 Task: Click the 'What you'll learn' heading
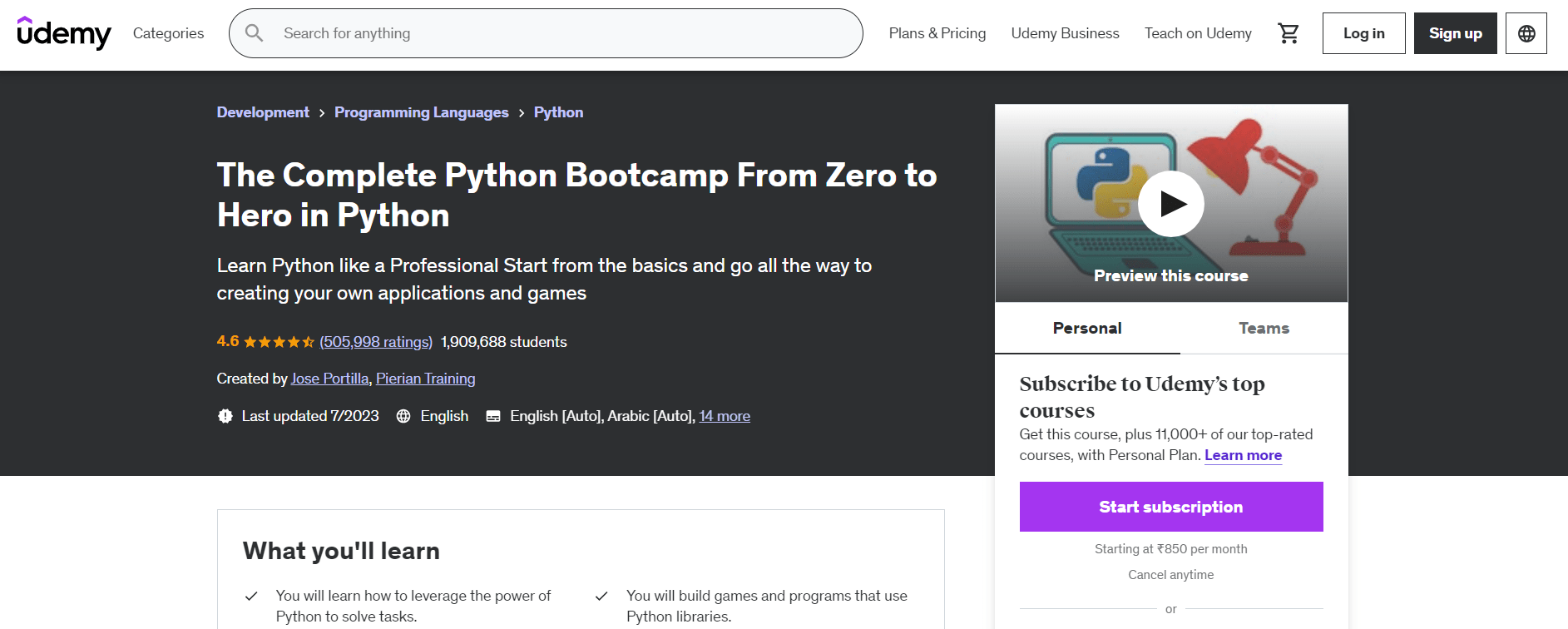point(341,551)
